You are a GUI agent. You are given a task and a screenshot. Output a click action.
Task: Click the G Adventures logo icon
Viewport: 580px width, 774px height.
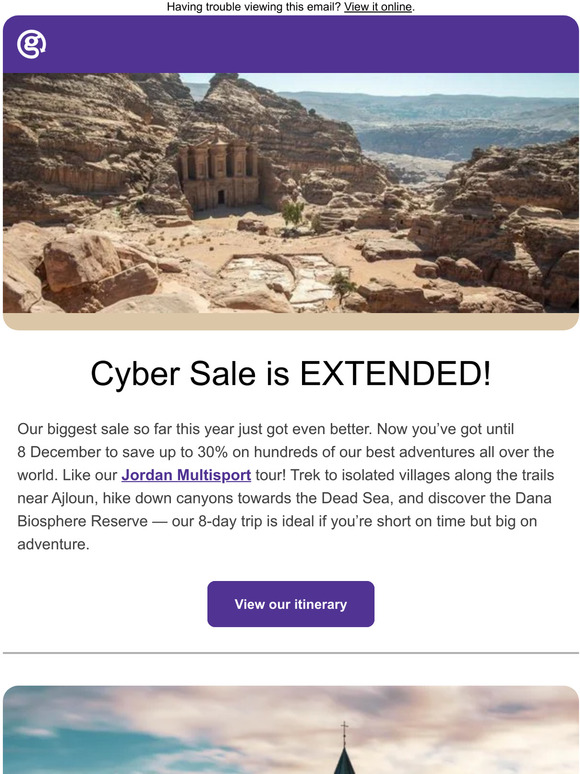tap(31, 44)
